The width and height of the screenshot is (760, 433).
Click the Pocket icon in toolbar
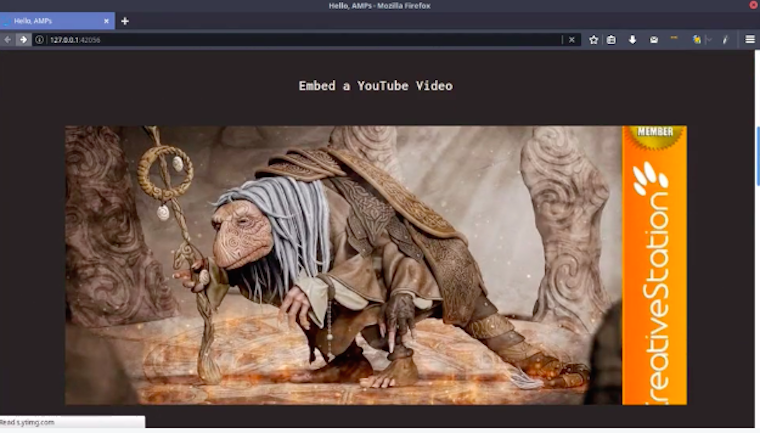(x=654, y=40)
